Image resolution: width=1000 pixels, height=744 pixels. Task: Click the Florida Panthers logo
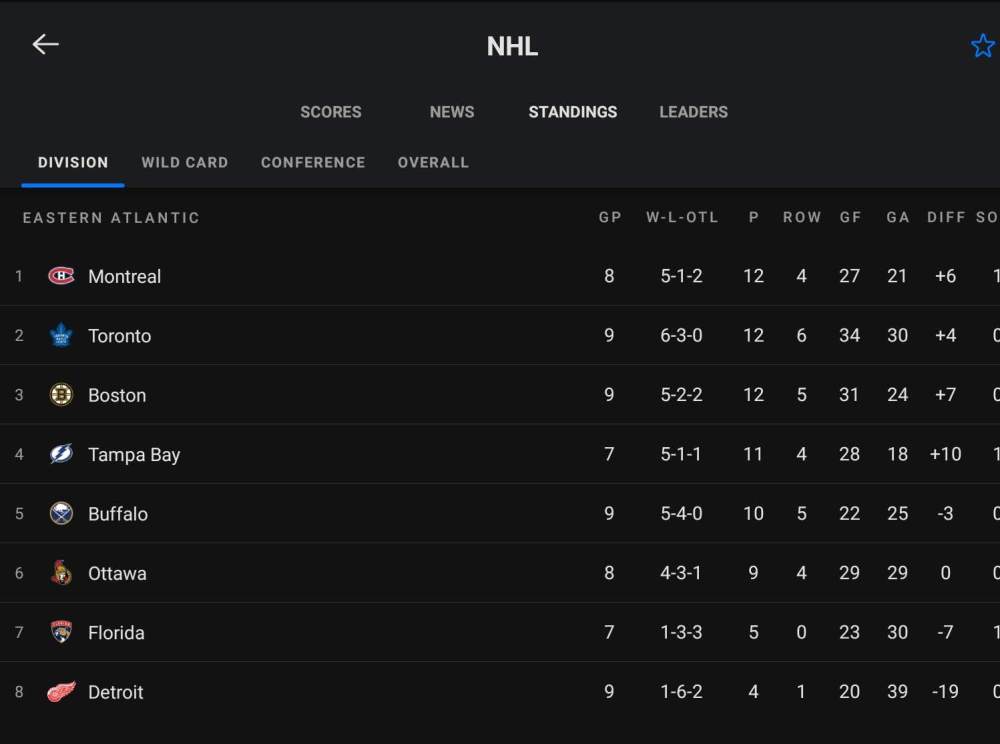click(x=61, y=632)
